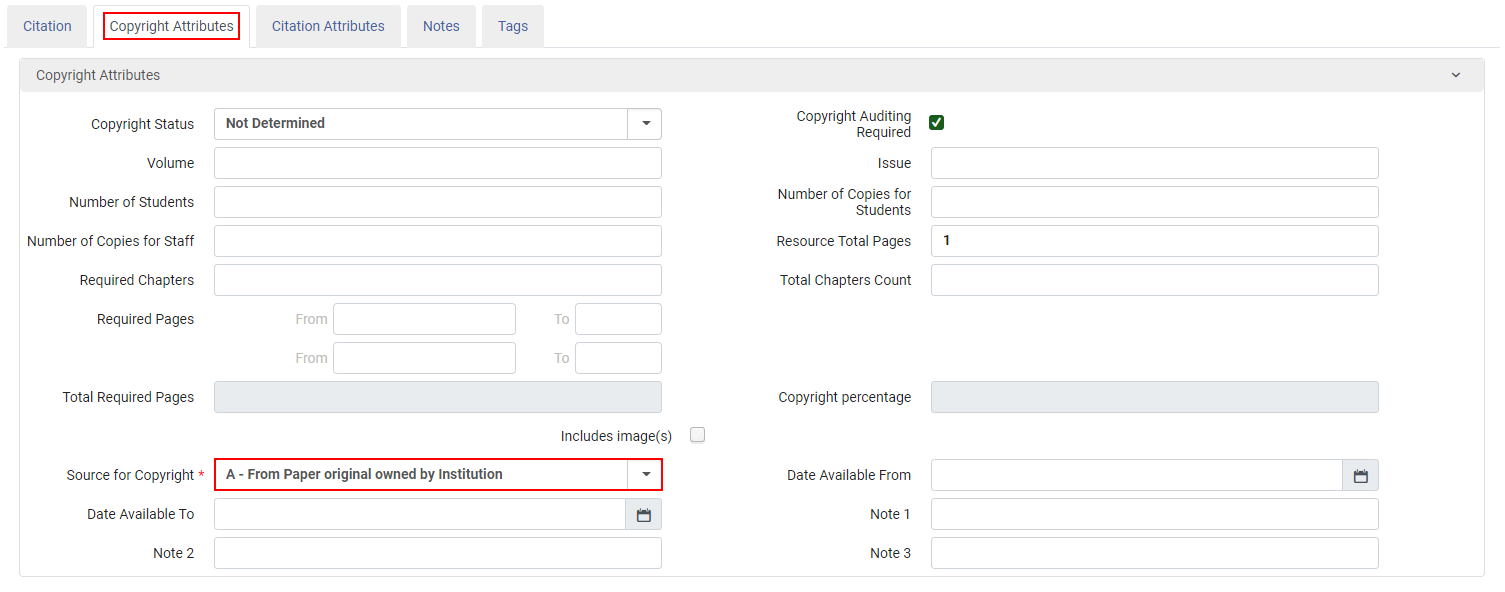The image size is (1505, 592).
Task: Open the Citation Attributes tab
Action: coord(328,26)
